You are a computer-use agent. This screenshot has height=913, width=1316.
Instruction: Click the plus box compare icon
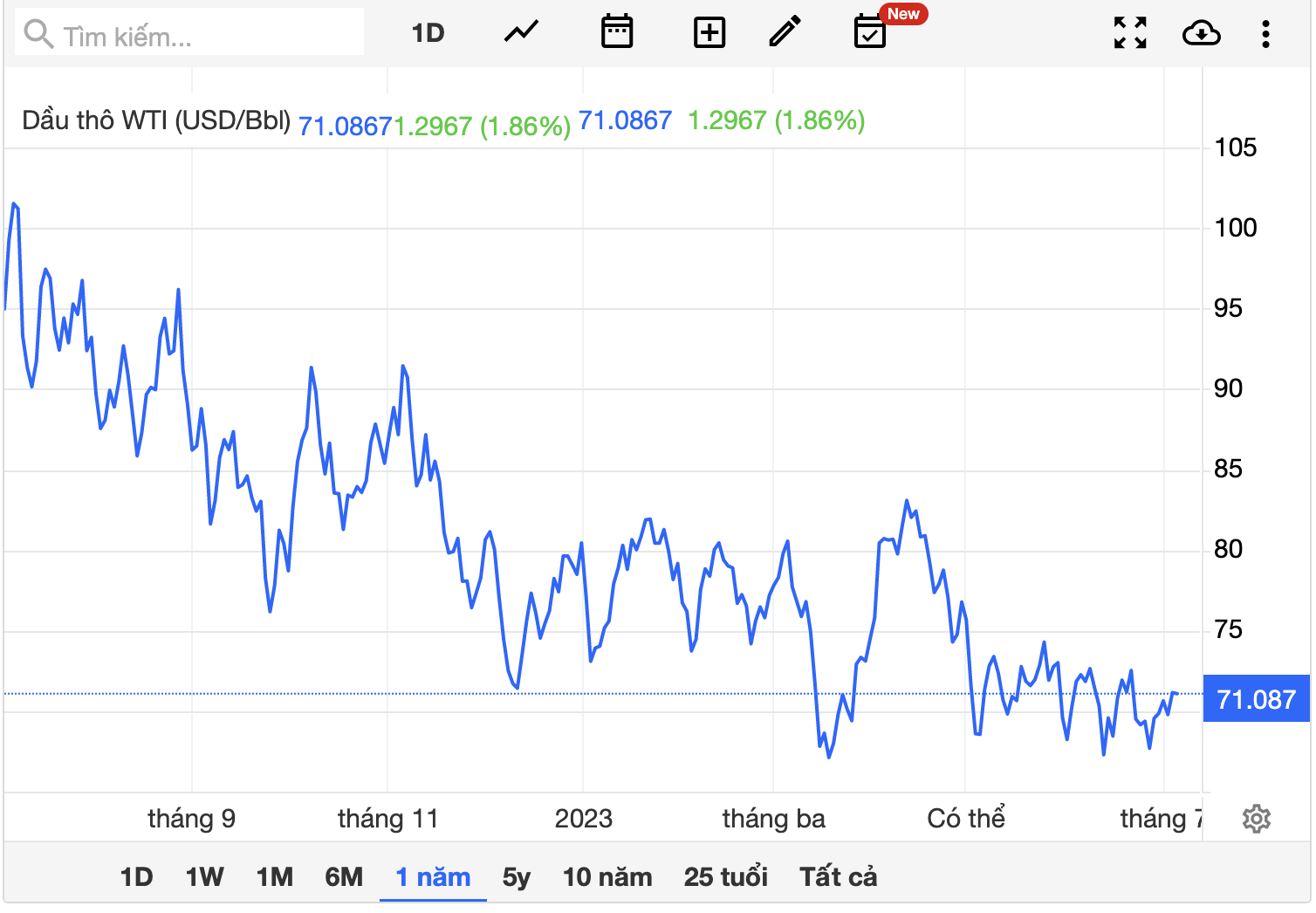click(709, 33)
